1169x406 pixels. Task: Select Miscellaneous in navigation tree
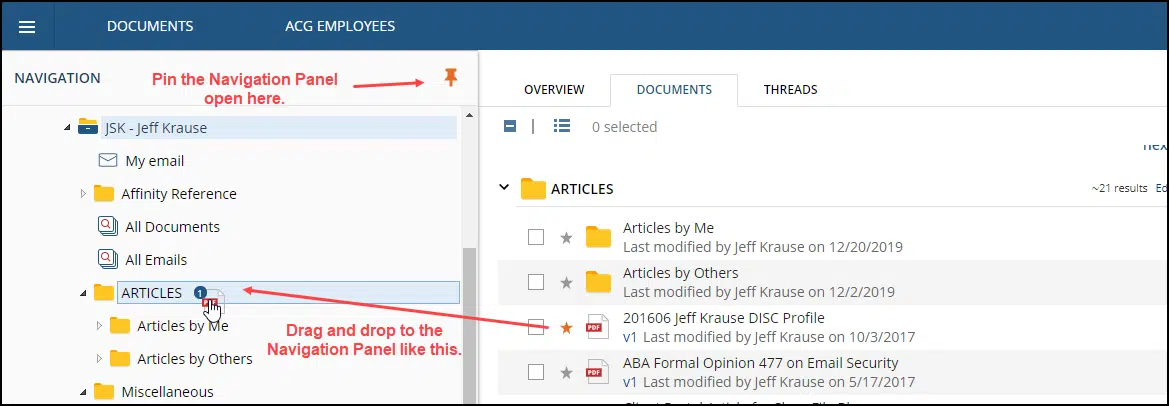(x=168, y=391)
